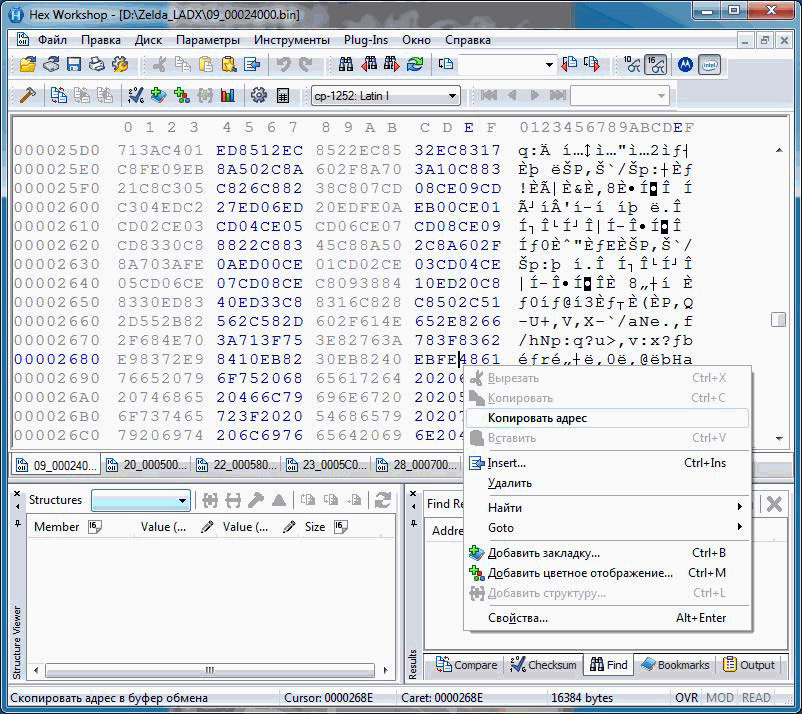Switch to Motorola byte ordering
This screenshot has height=714, width=802.
685,64
